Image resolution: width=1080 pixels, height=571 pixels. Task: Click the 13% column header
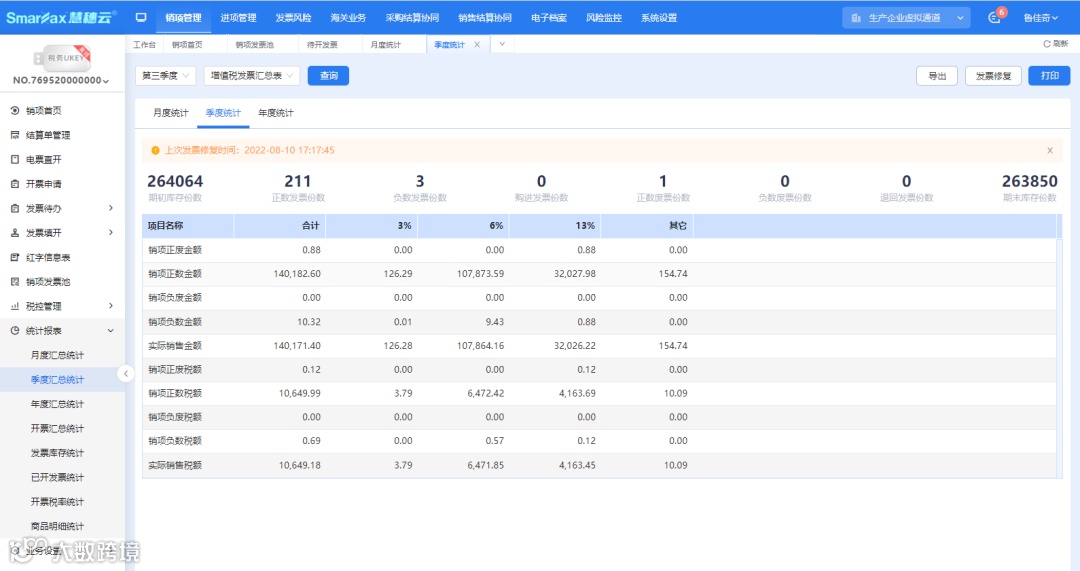click(x=555, y=226)
